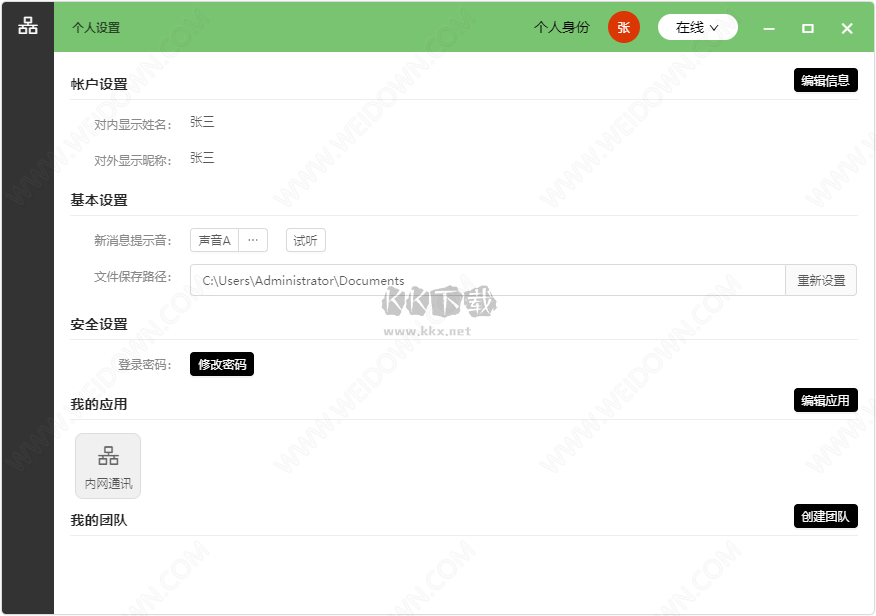Click the ··· icon beside 声音A

pos(253,240)
